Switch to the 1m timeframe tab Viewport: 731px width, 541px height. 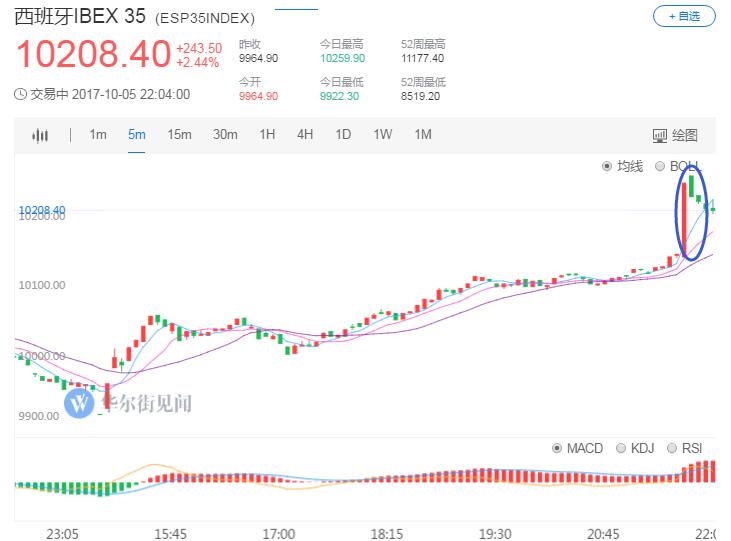(x=98, y=135)
